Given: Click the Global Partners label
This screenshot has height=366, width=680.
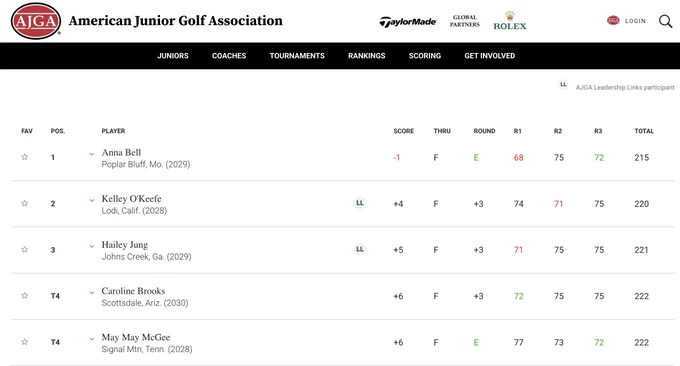Looking at the screenshot, I should coord(464,21).
